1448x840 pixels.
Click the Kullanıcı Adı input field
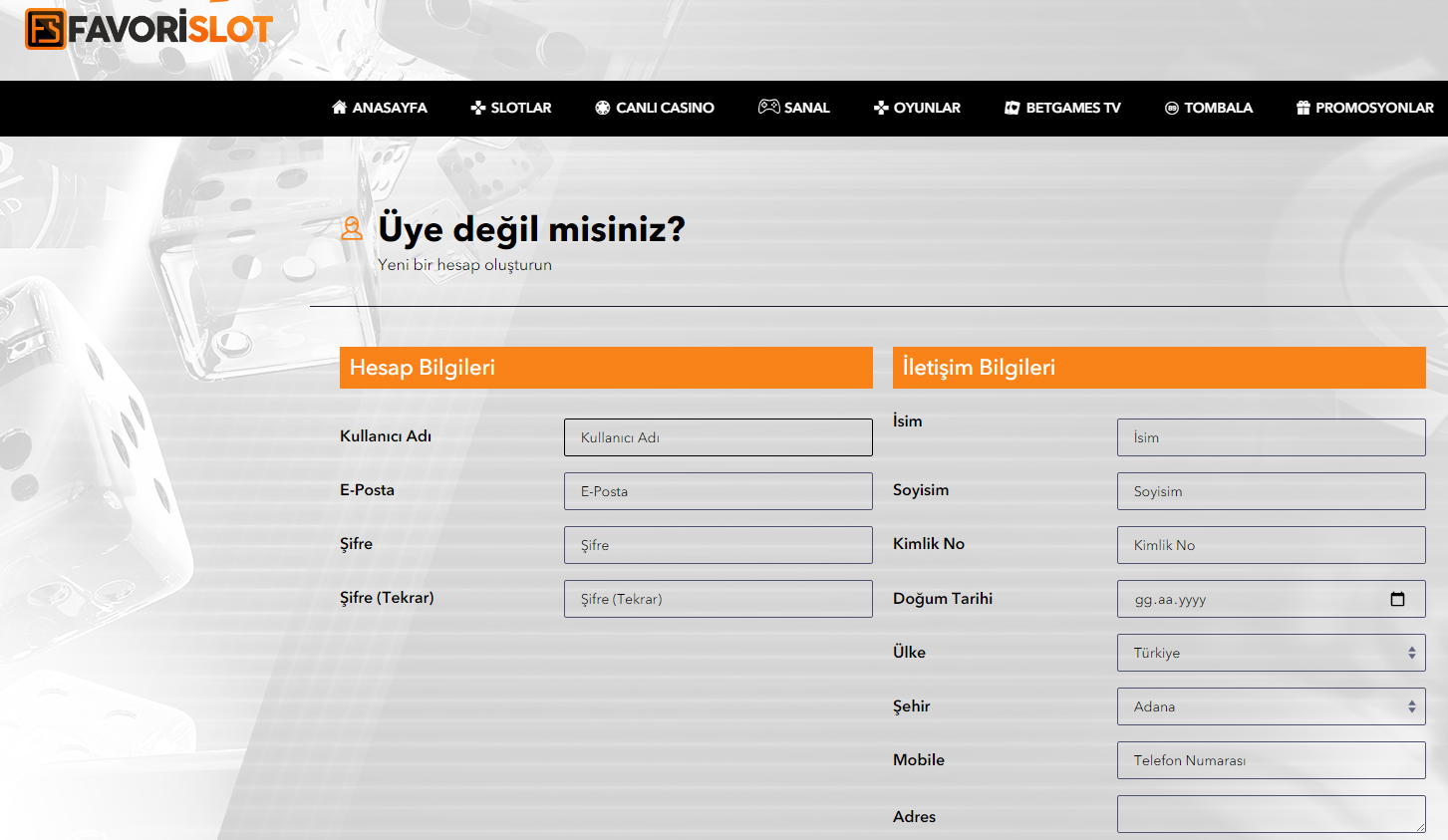coord(718,436)
